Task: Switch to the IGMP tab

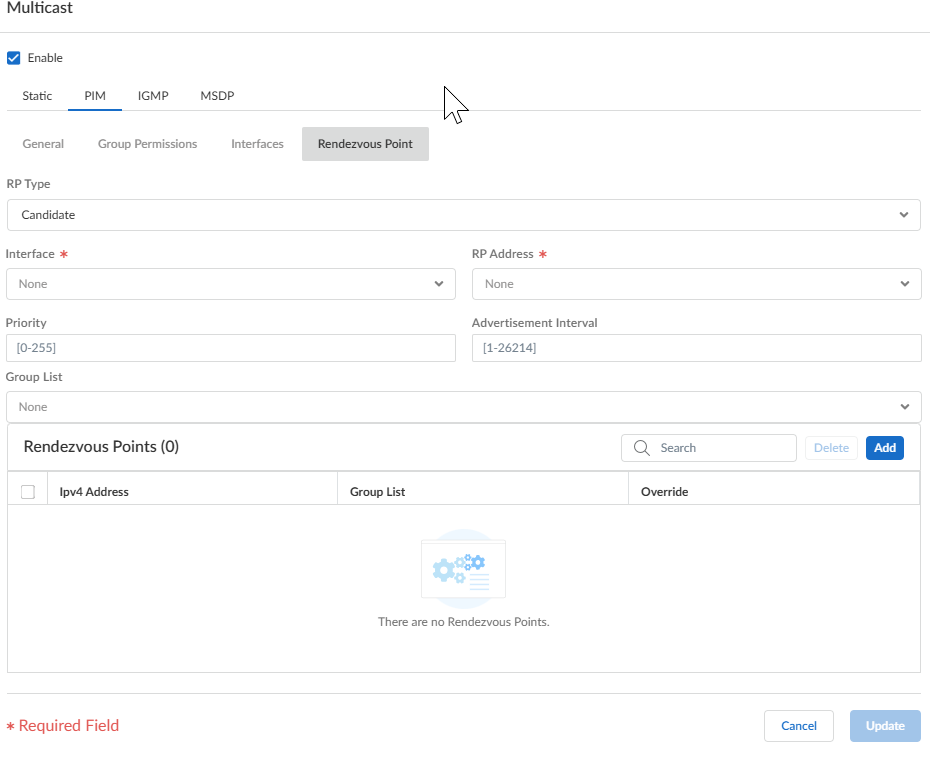Action: [153, 96]
